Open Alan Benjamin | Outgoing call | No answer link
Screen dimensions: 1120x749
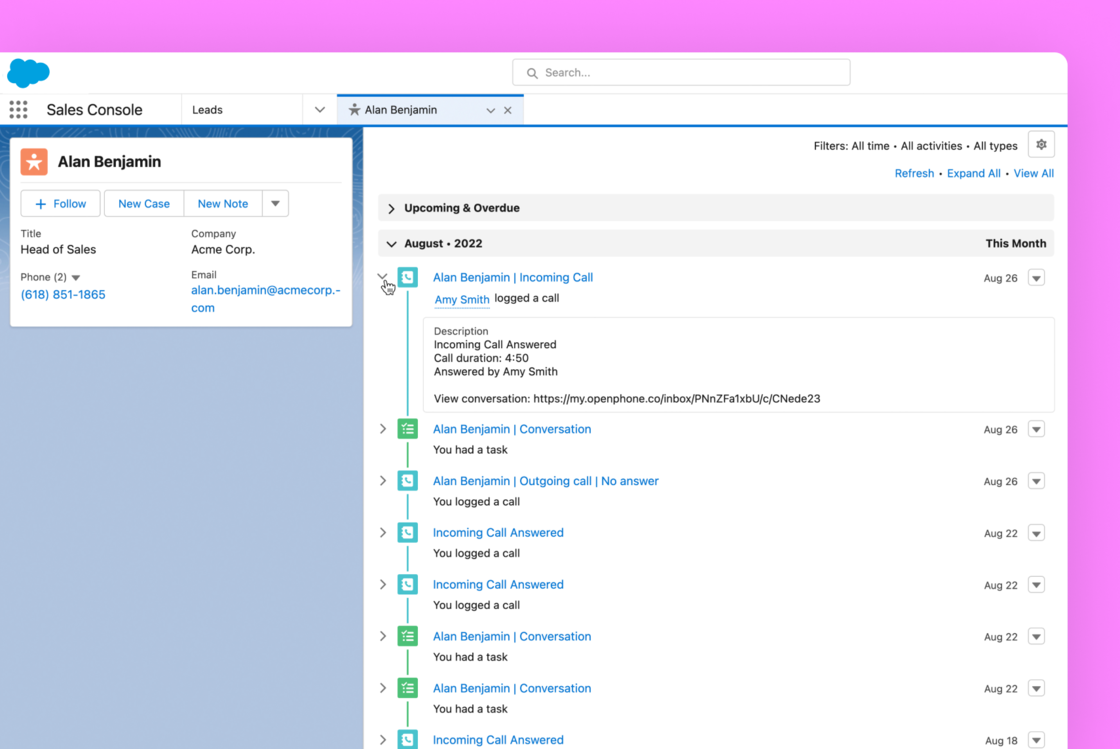click(x=546, y=481)
